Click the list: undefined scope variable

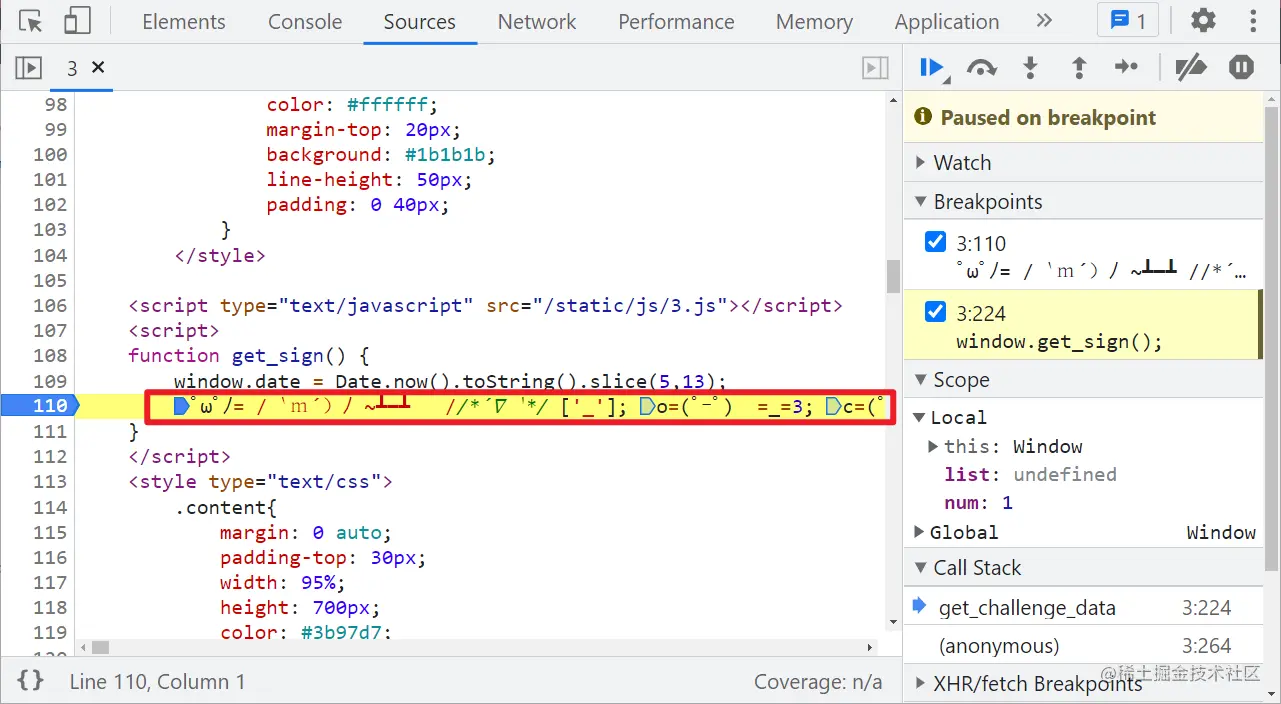pyautogui.click(x=1030, y=474)
